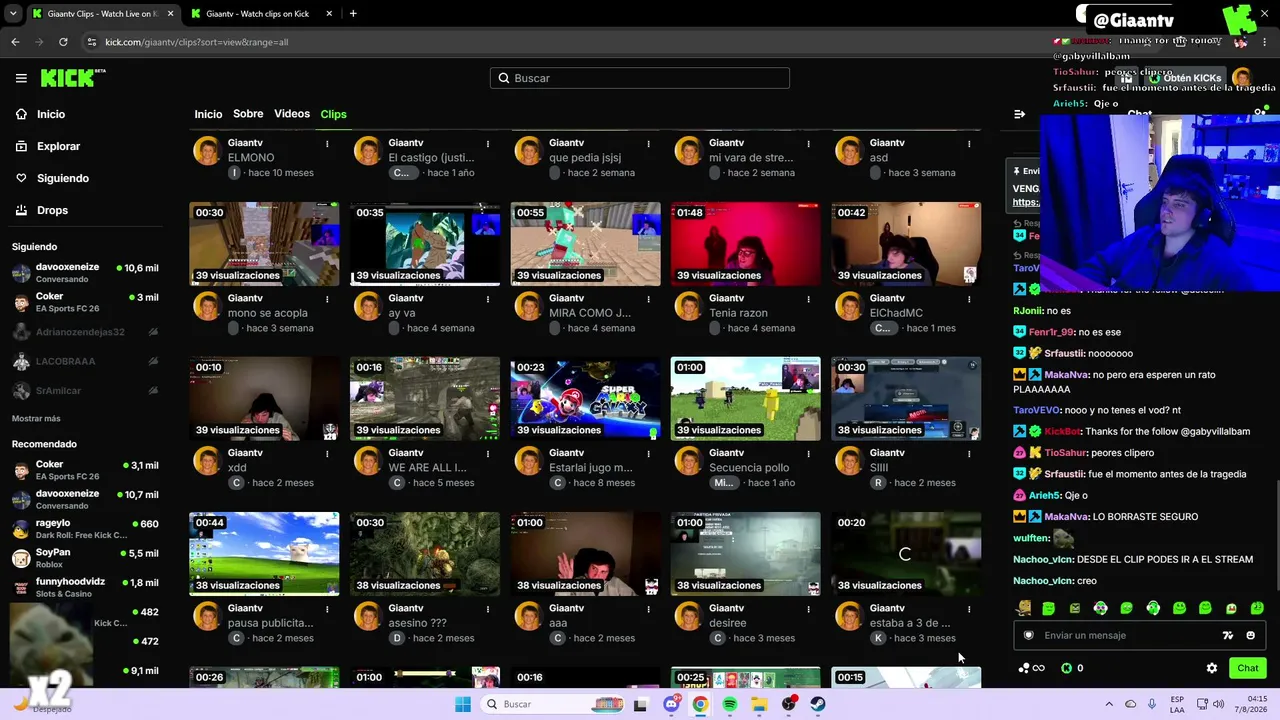Open SoyPan channel in Recomendado list
Viewport: 1280px width, 720px height.
click(x=85, y=558)
